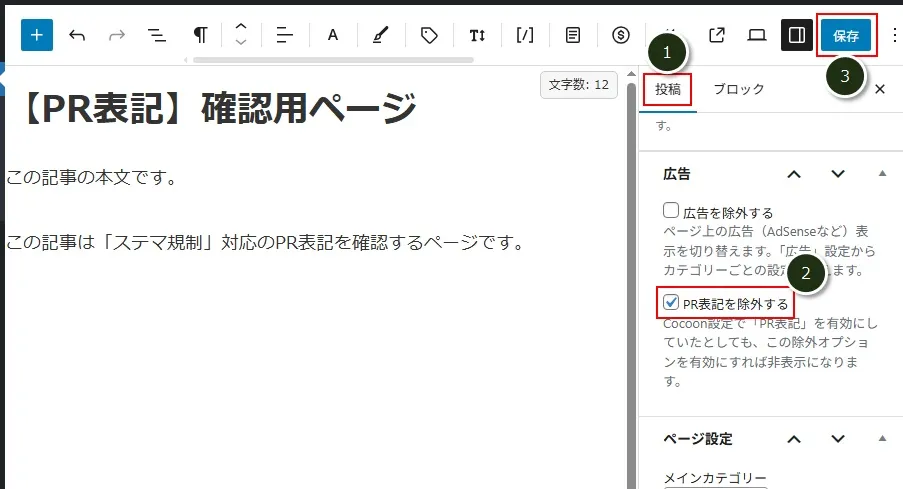Screen dimensions: 903x489
Task: Click the 保存 save button
Action: (x=846, y=35)
